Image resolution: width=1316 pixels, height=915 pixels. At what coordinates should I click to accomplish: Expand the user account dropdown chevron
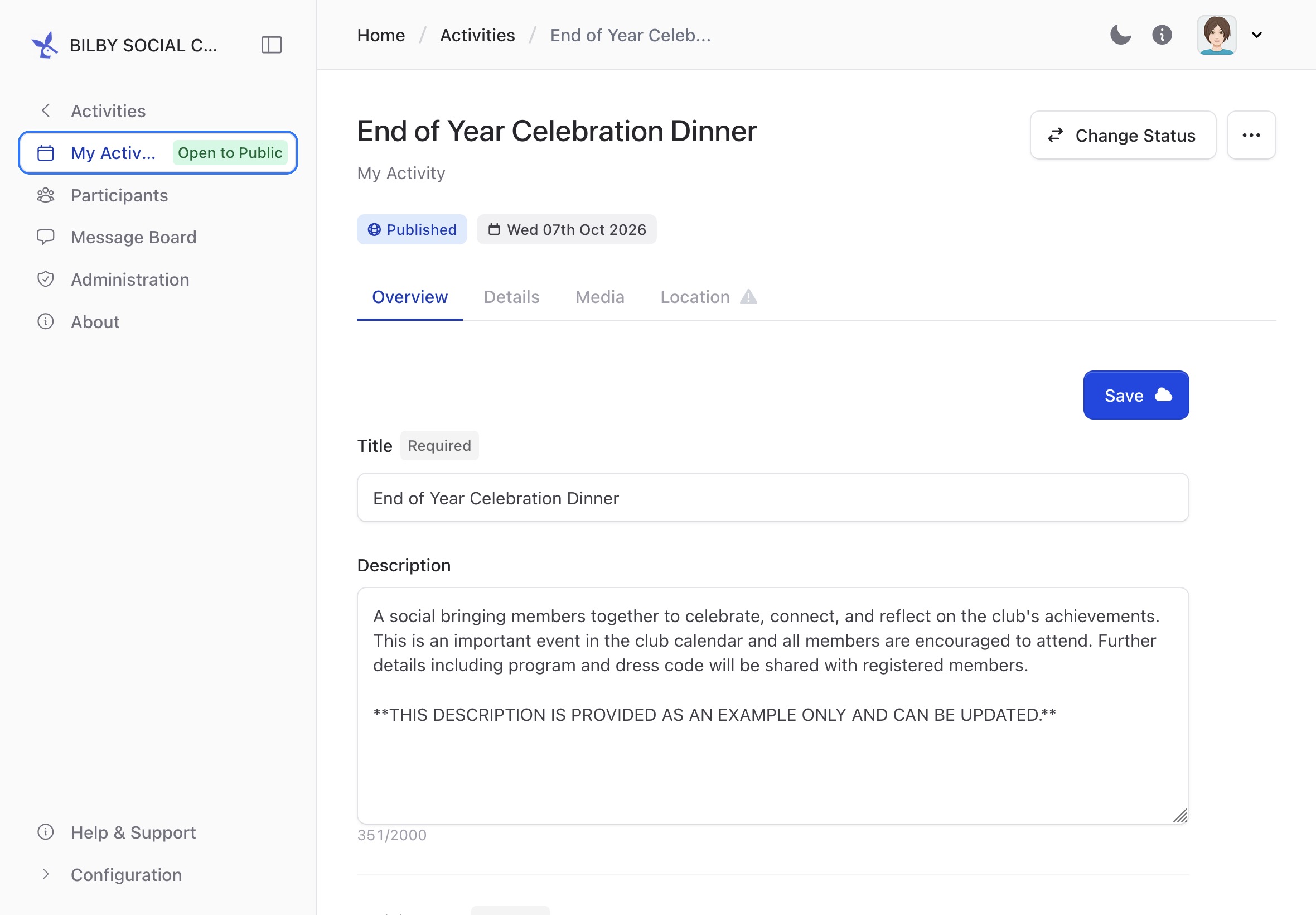pos(1257,35)
